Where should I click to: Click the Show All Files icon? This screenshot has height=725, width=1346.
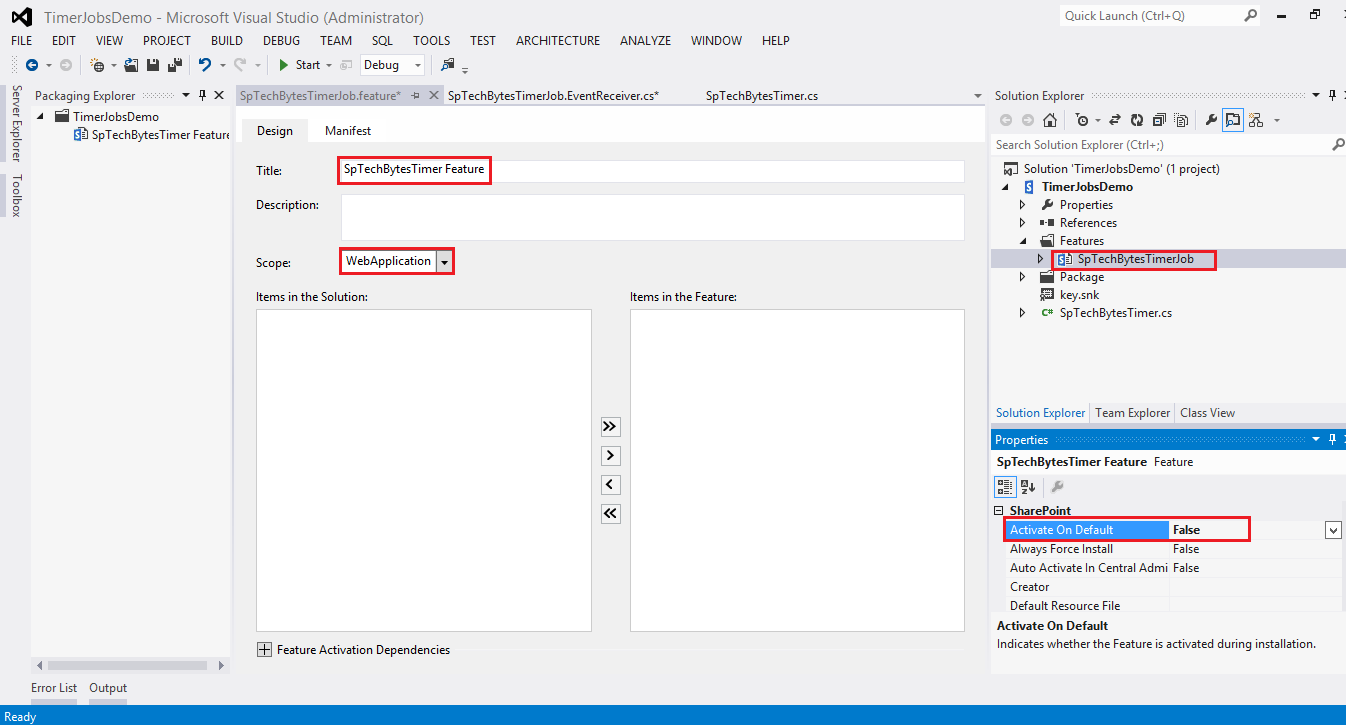1182,120
